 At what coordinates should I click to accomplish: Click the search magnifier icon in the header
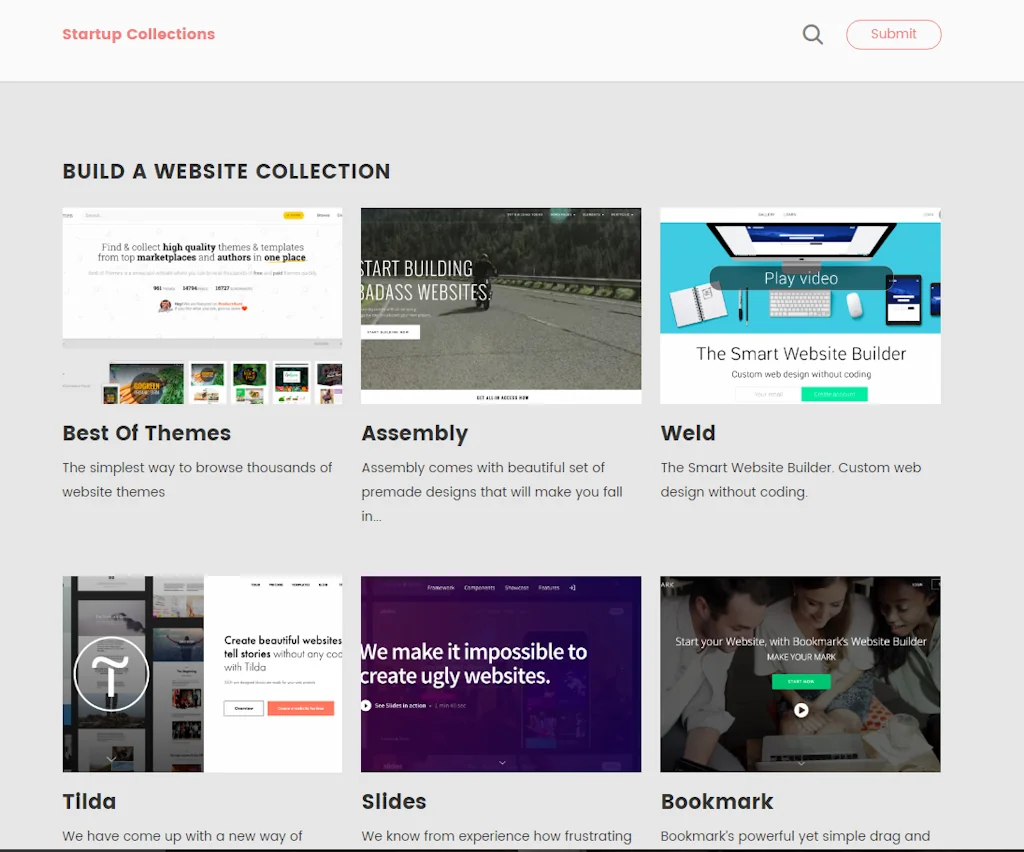(812, 34)
